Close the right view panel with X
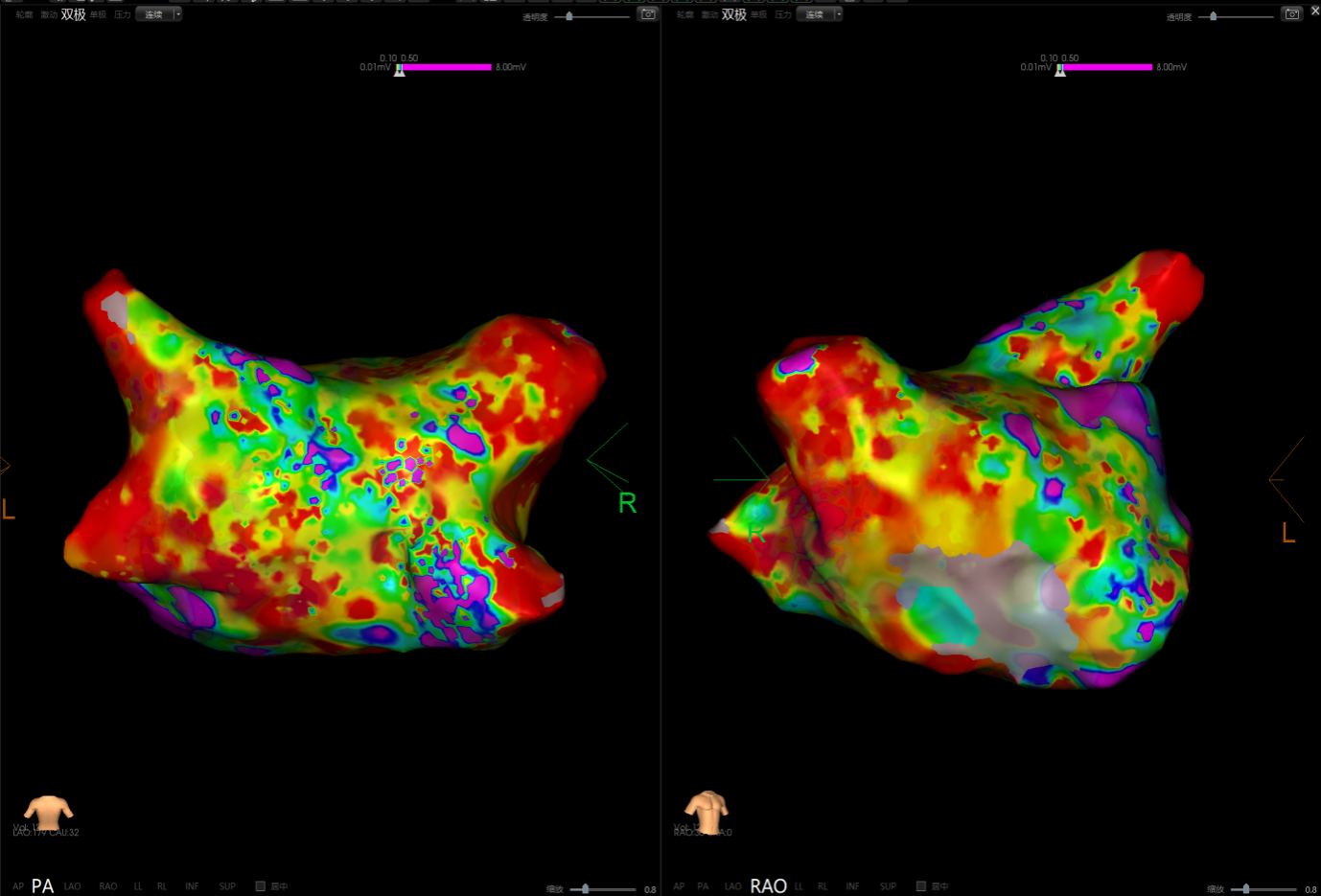Image resolution: width=1321 pixels, height=896 pixels. pos(1315,11)
